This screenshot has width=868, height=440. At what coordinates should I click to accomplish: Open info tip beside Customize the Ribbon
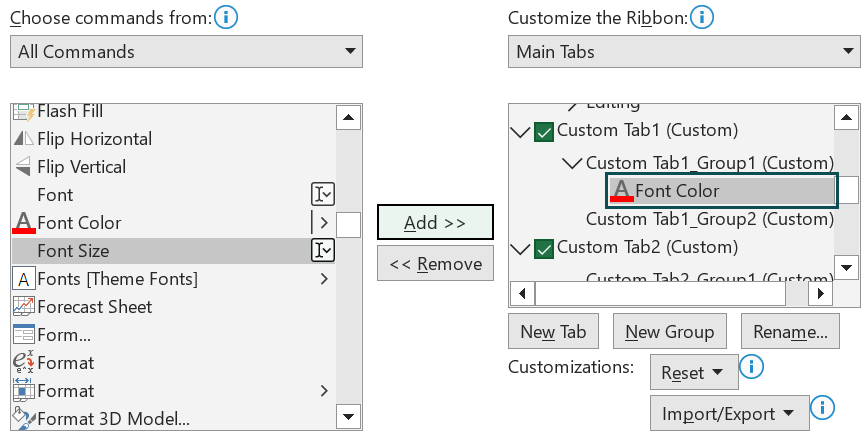click(x=702, y=18)
